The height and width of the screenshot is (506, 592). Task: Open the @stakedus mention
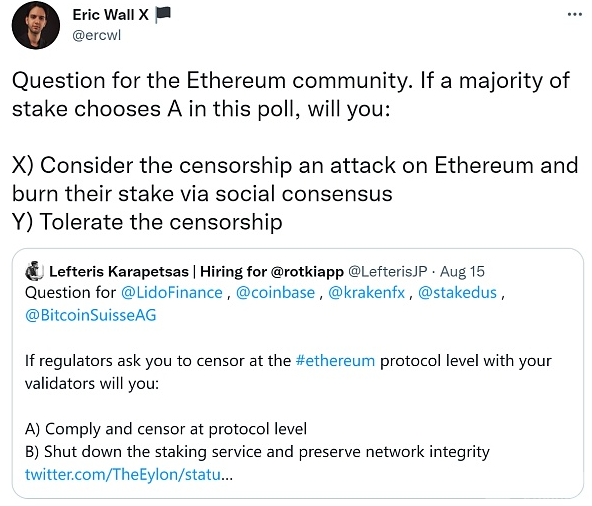click(457, 293)
